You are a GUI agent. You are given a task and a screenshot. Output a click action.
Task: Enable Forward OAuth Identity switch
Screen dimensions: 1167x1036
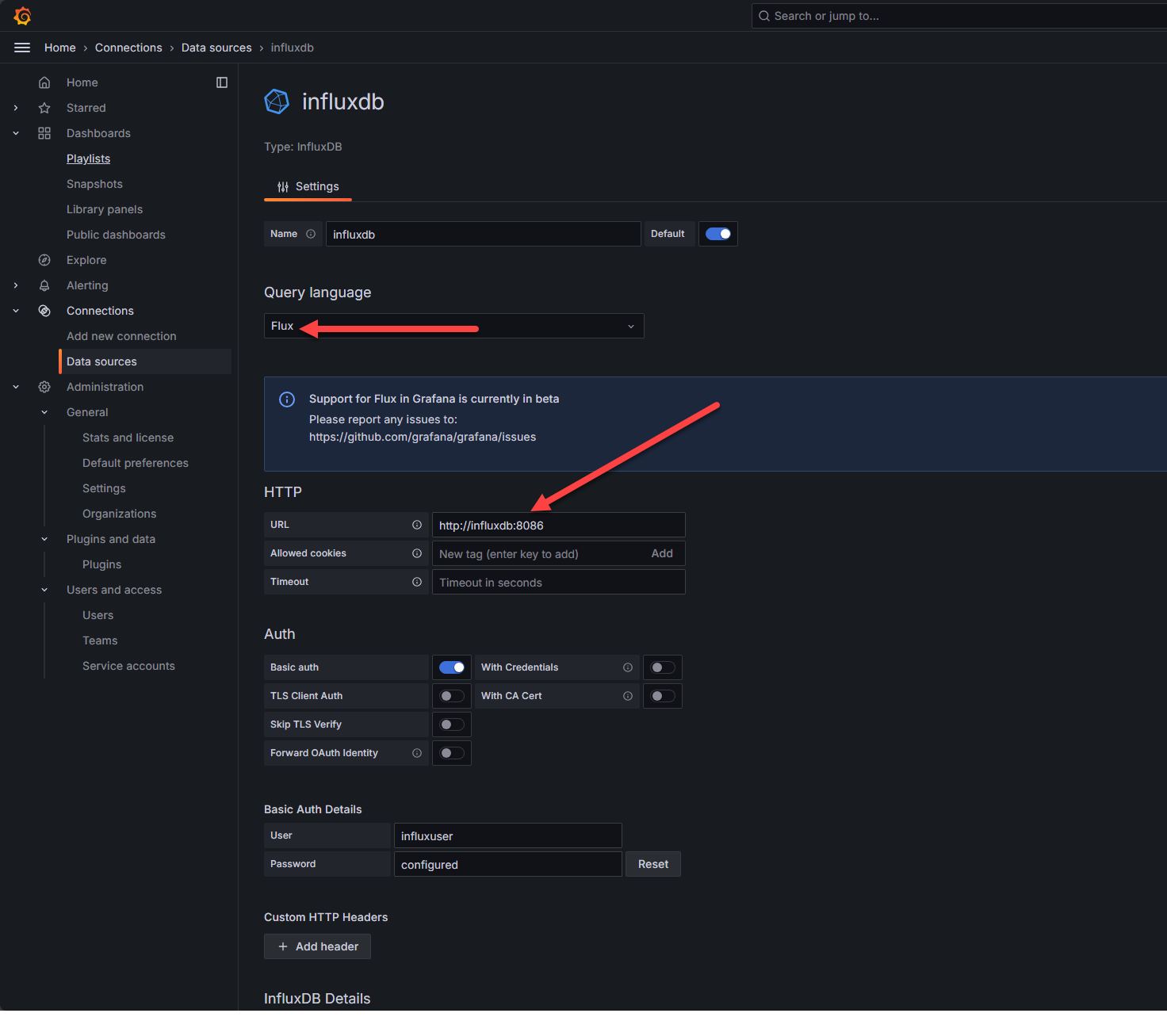[x=452, y=753]
